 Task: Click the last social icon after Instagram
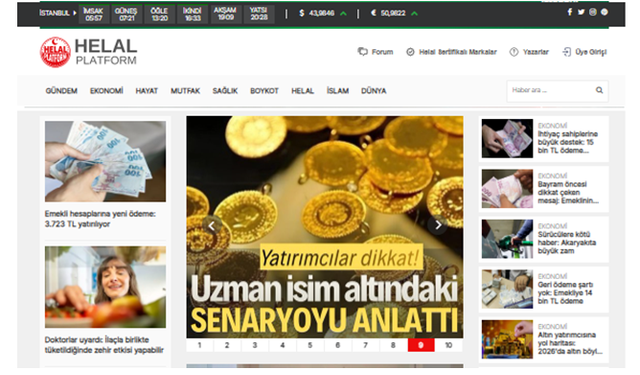(604, 12)
